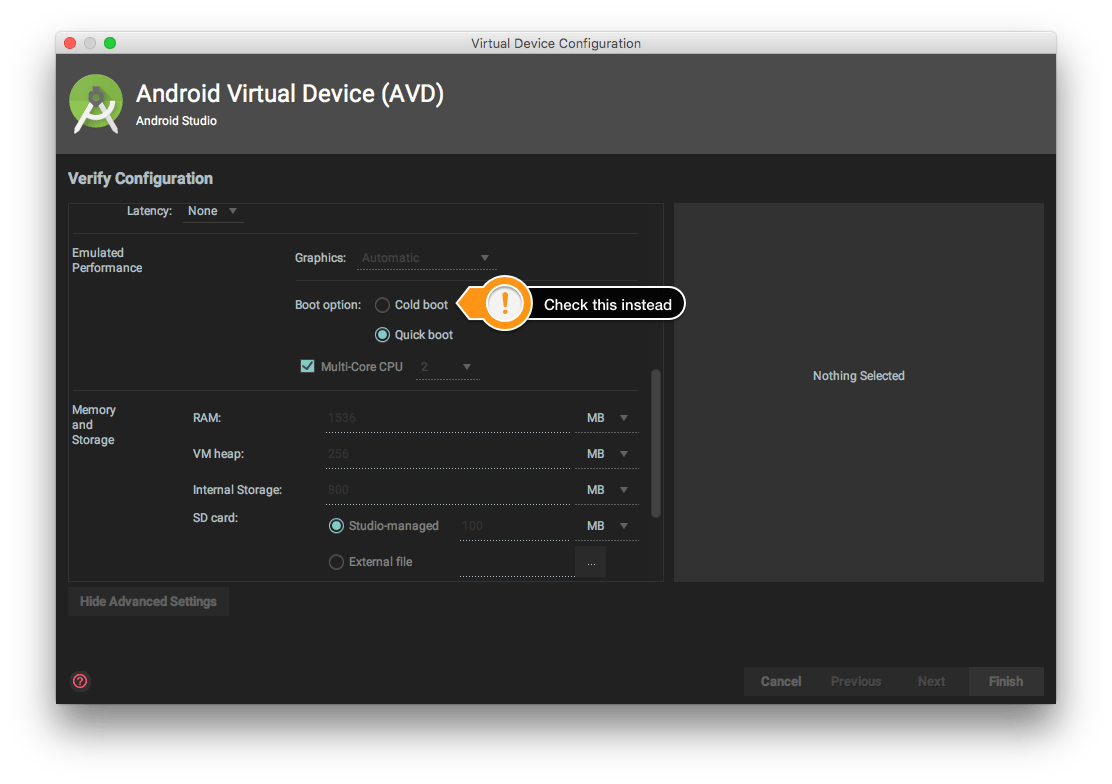Click the settings panel vertical scrollbar
This screenshot has width=1112, height=784.
pos(656,443)
